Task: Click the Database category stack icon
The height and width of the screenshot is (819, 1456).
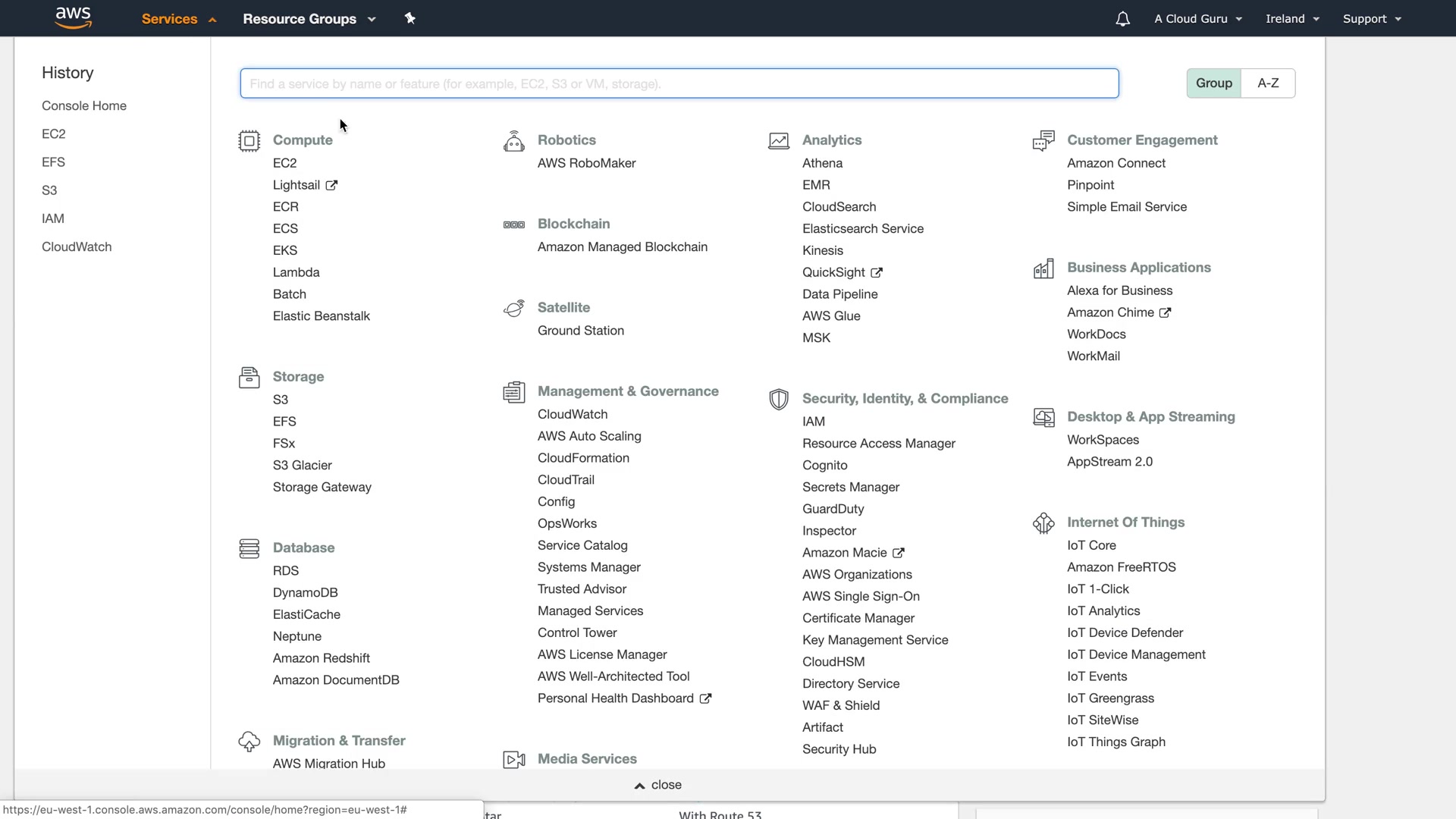Action: coord(249,548)
